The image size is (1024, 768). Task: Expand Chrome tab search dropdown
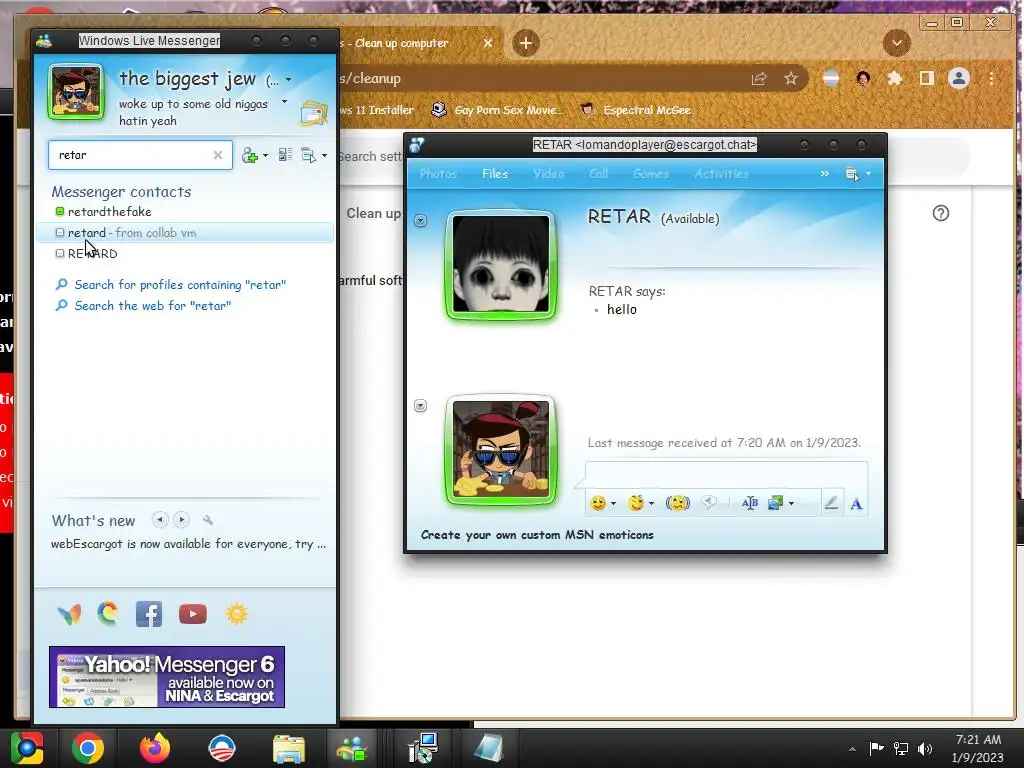click(897, 43)
